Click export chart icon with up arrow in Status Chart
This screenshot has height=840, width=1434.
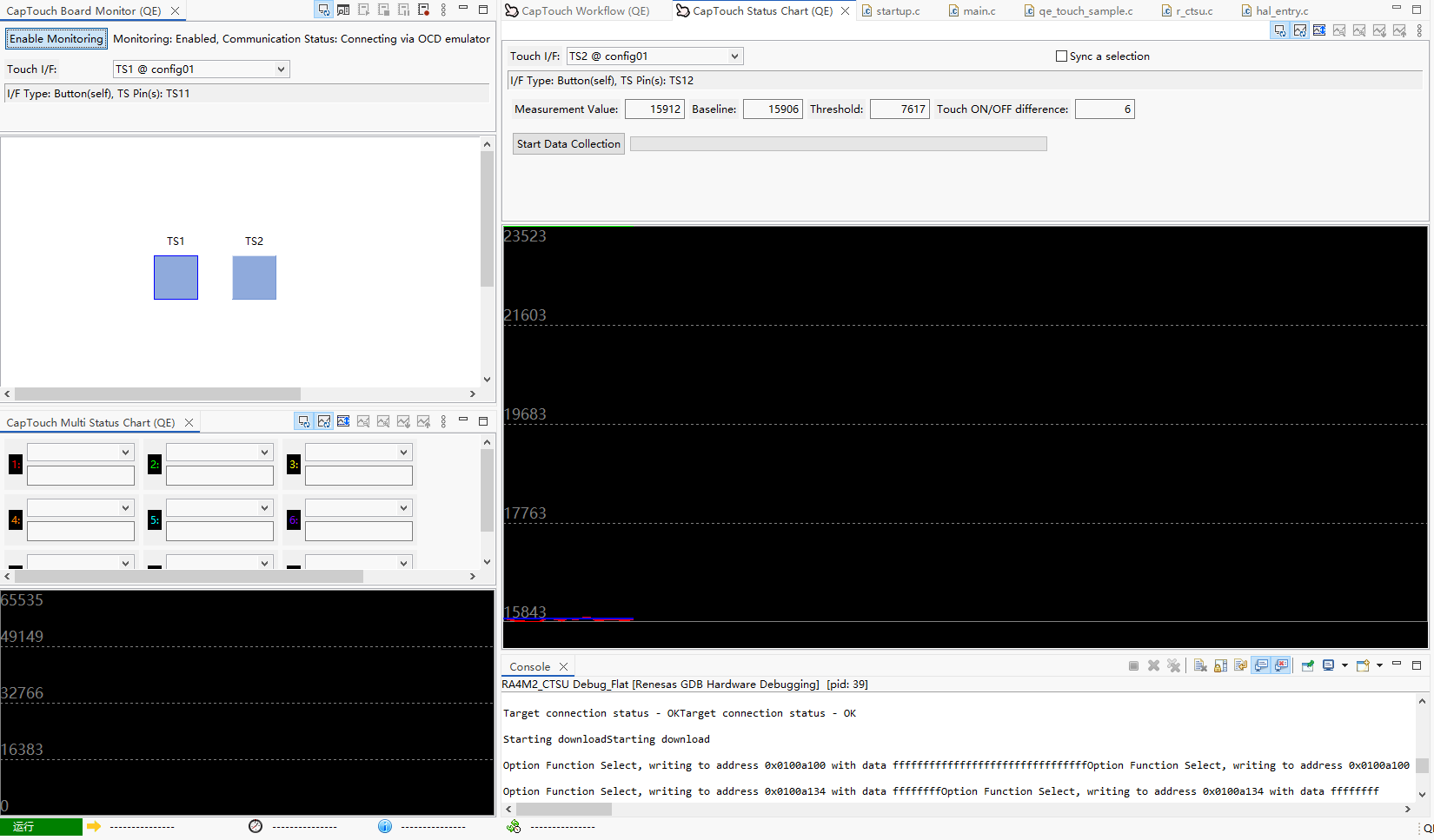click(x=1399, y=30)
